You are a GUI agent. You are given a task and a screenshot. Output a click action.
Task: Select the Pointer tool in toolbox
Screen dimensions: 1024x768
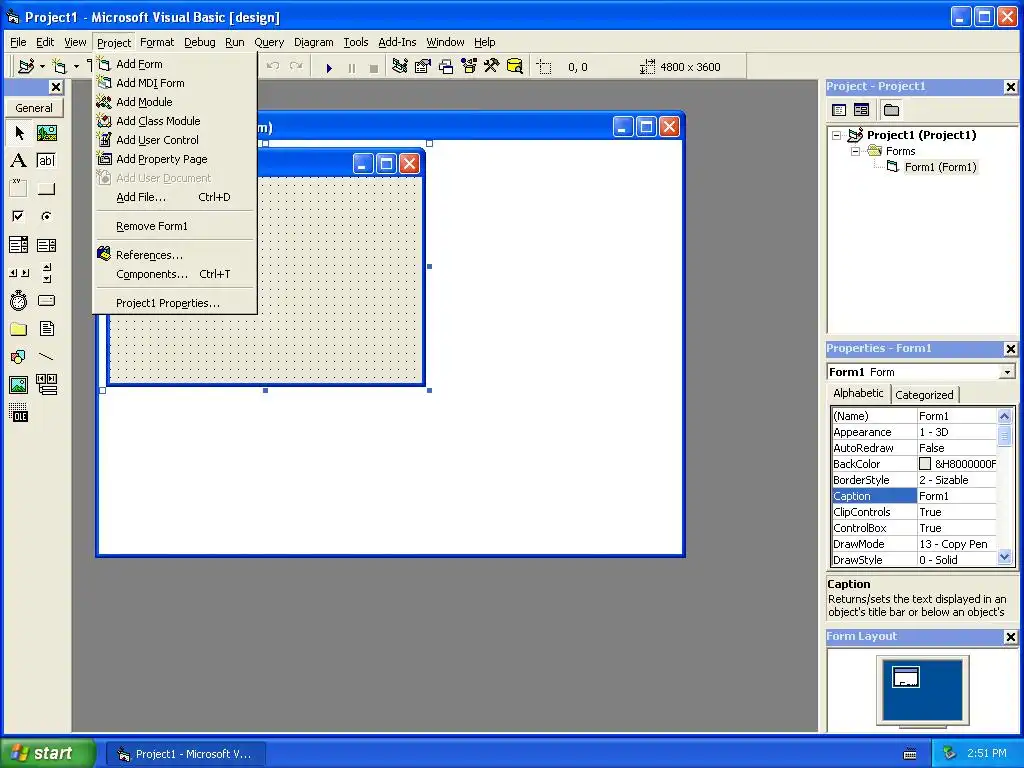(x=19, y=133)
